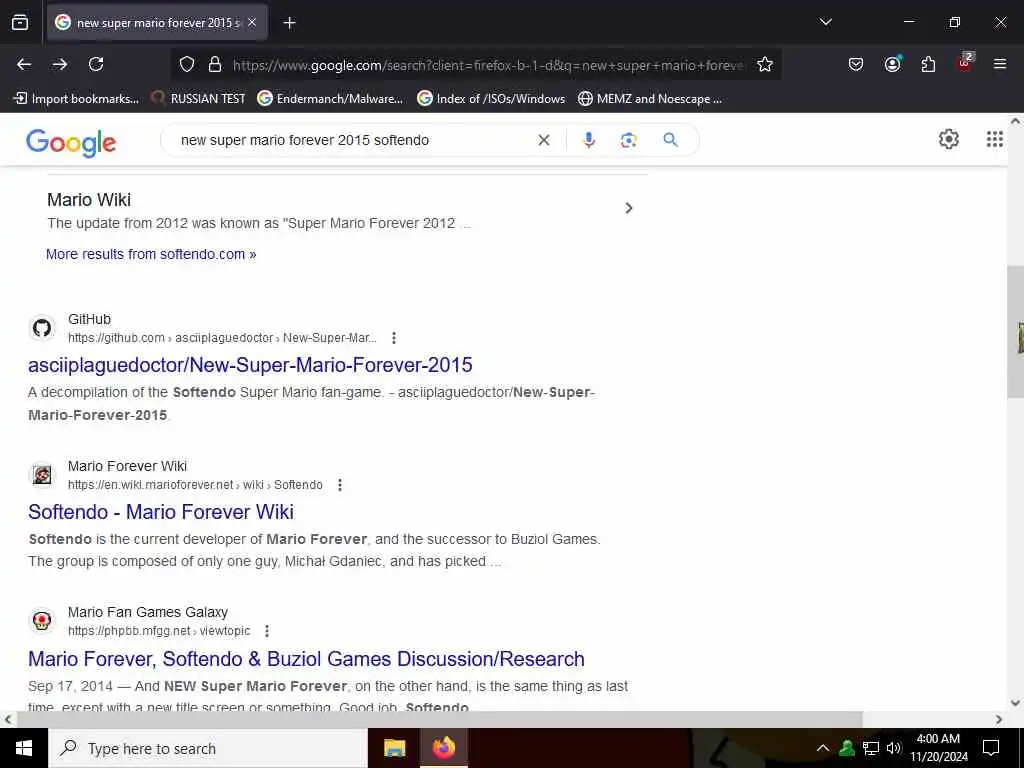
Task: Open Index of /ISOs/Windows bookmark
Action: coord(491,99)
